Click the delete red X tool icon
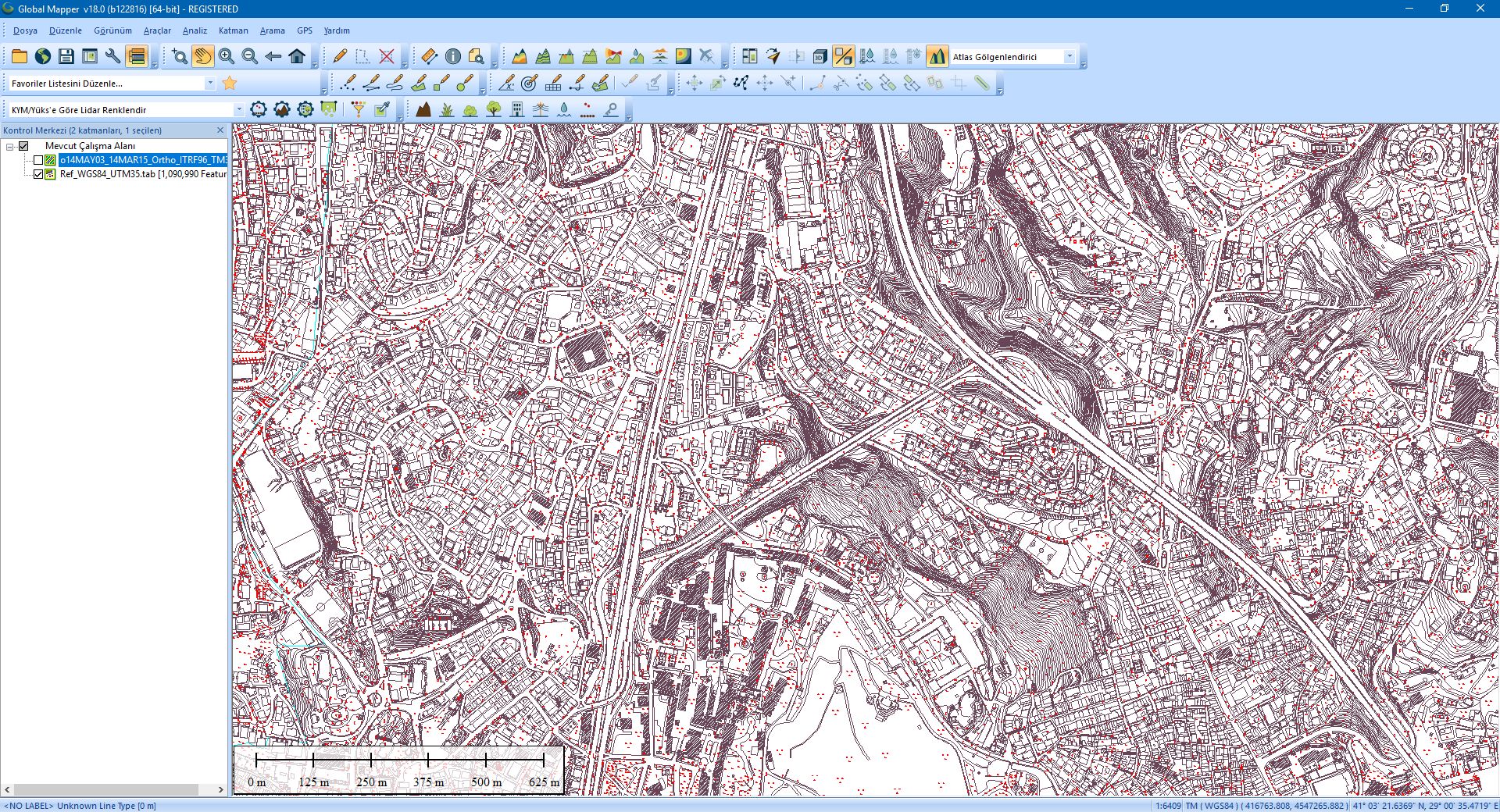 (387, 56)
